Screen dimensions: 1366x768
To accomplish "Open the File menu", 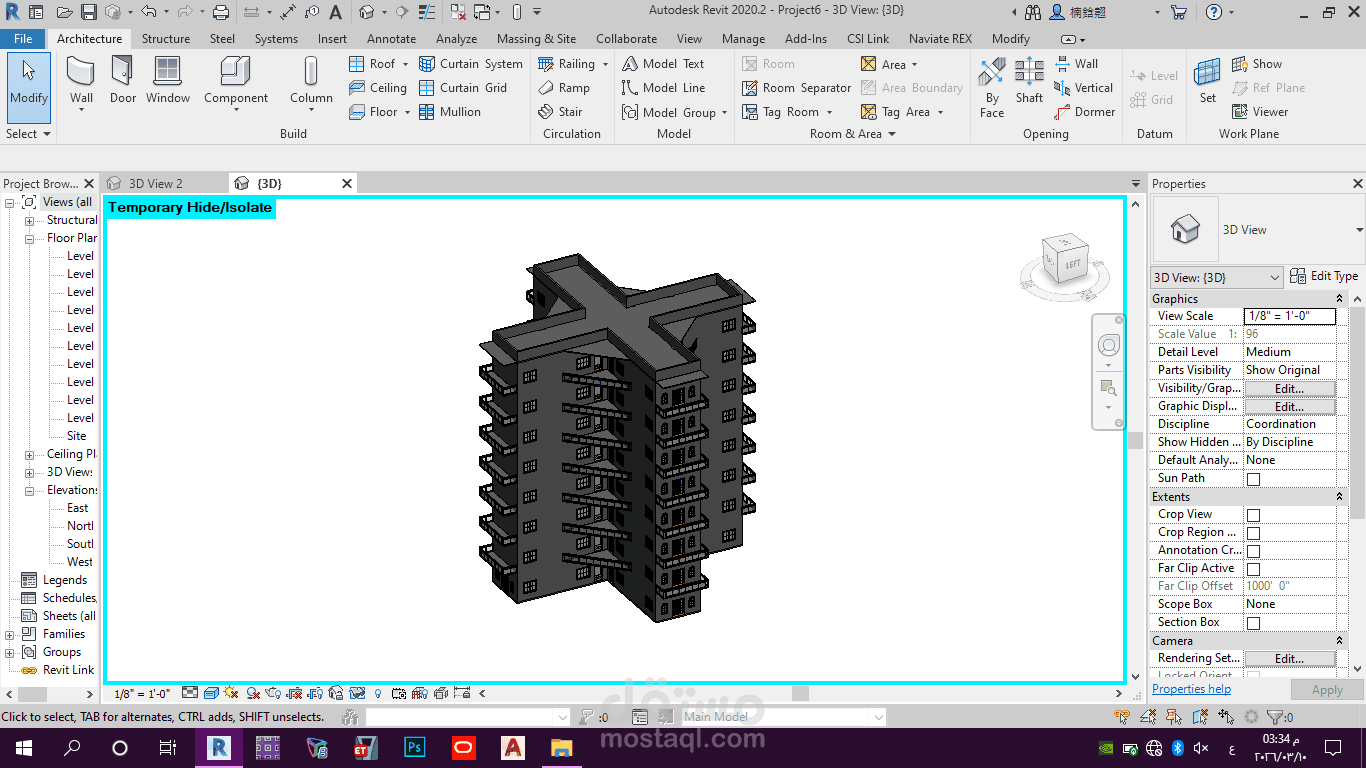I will point(23,39).
